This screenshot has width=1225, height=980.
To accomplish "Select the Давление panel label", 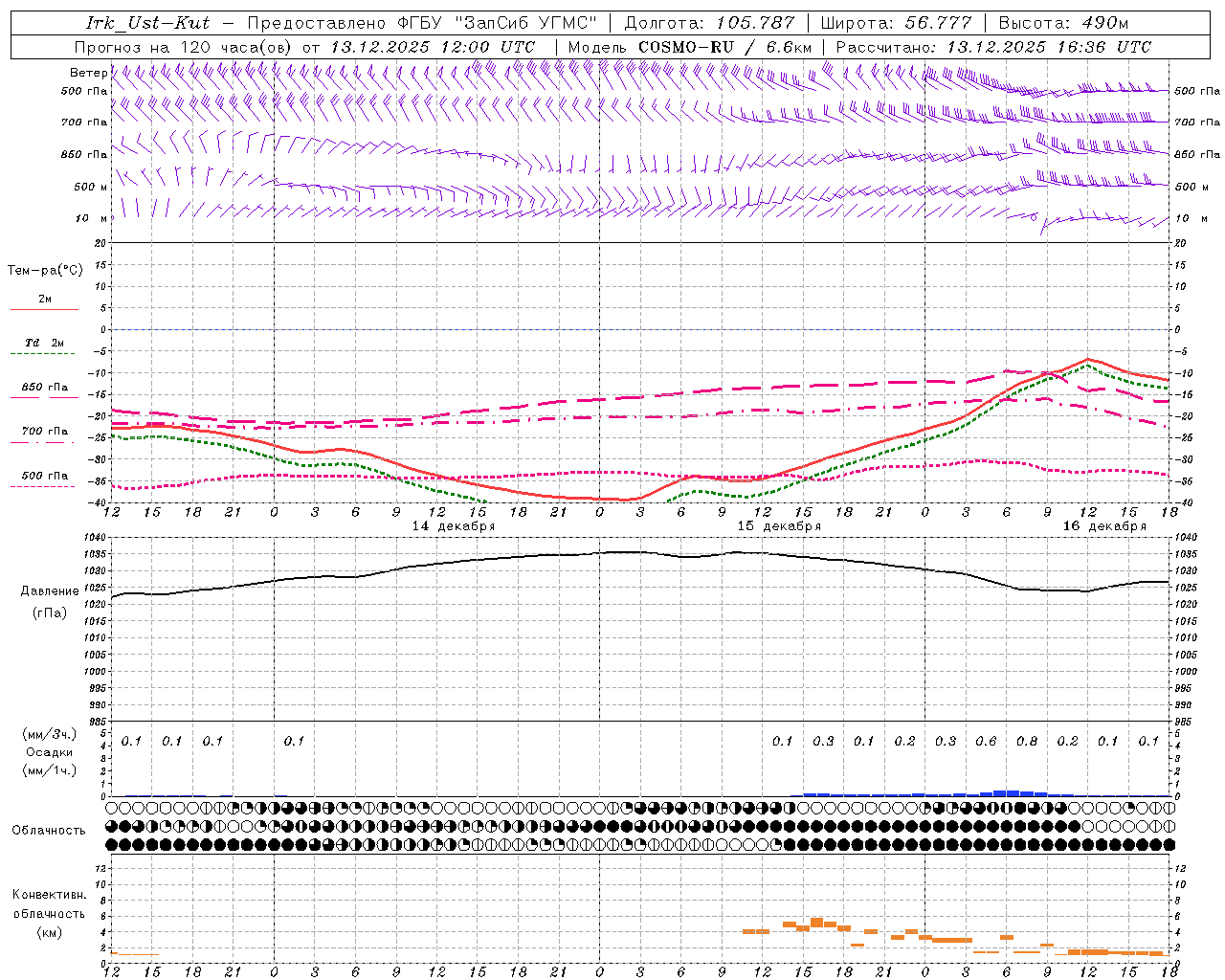I will (x=50, y=591).
